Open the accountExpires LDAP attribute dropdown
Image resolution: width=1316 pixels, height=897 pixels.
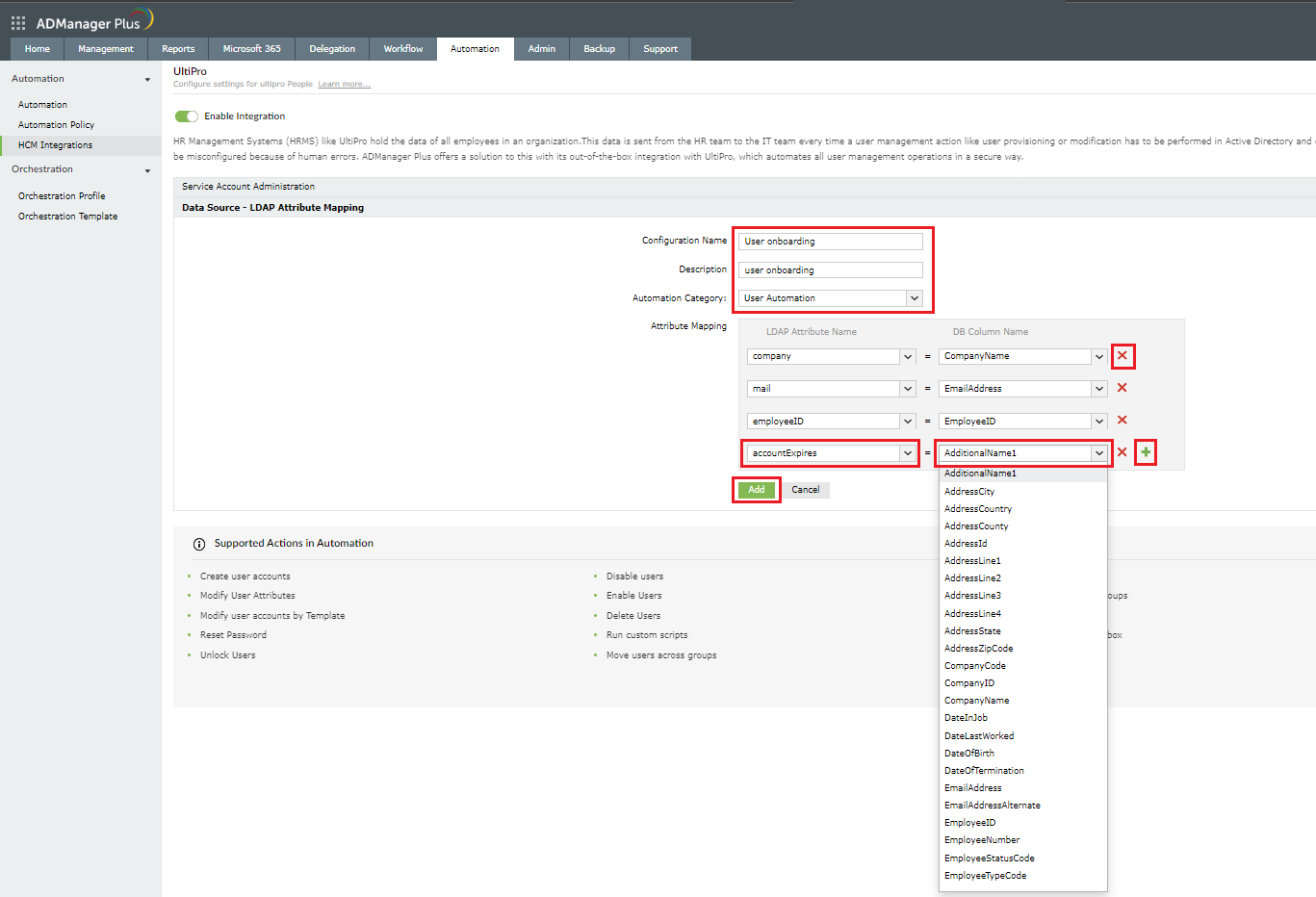907,453
